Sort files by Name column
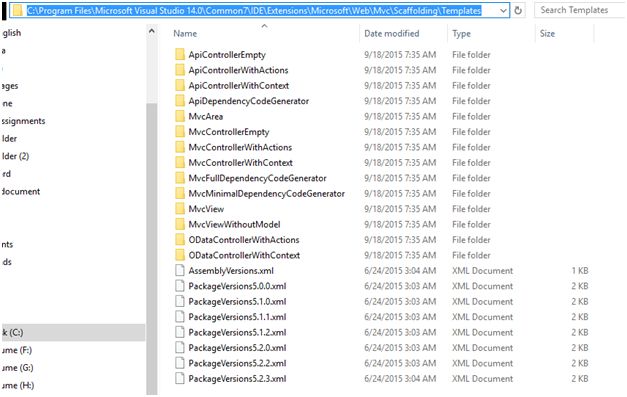Image resolution: width=627 pixels, height=397 pixels. pyautogui.click(x=185, y=34)
